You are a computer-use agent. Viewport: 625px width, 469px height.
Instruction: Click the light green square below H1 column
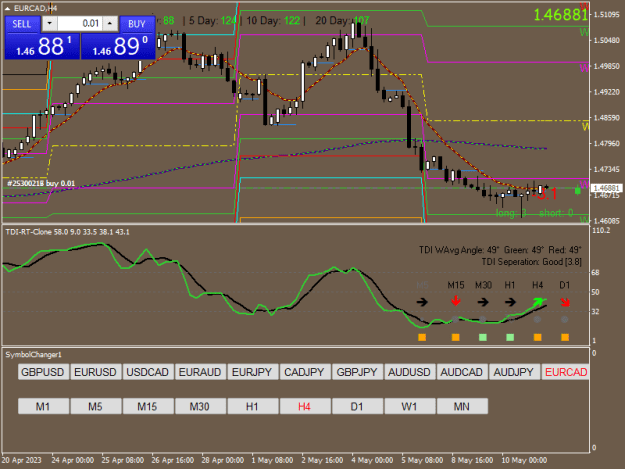510,338
